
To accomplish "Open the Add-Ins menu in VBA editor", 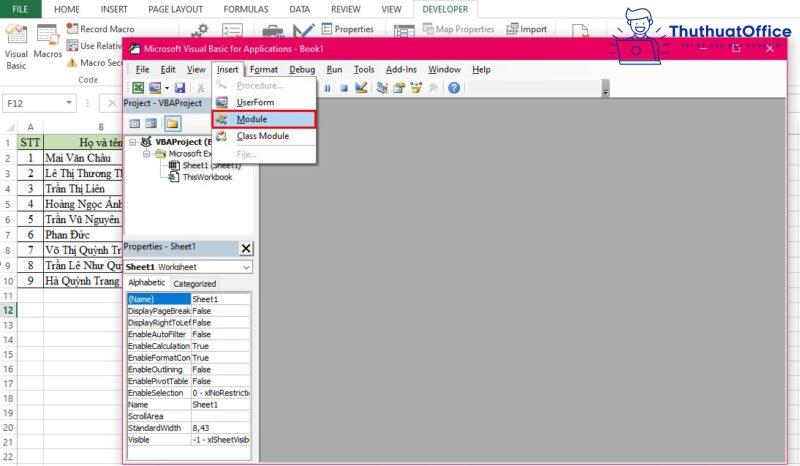I will (401, 69).
